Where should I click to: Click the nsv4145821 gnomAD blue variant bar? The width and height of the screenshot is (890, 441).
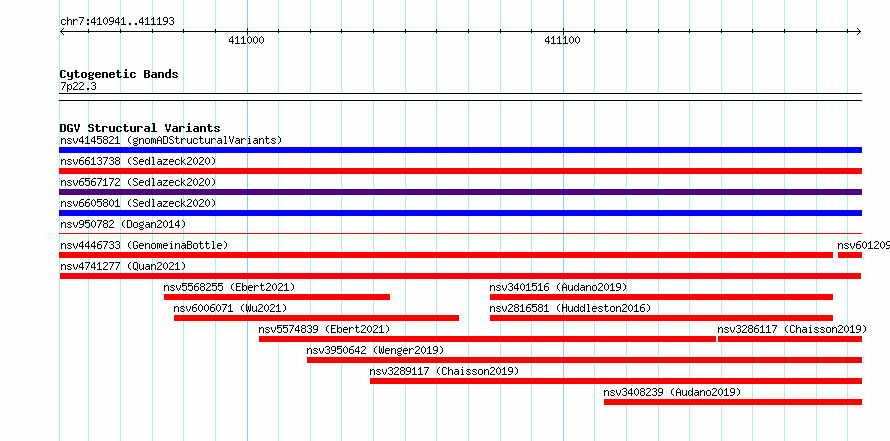(x=460, y=150)
